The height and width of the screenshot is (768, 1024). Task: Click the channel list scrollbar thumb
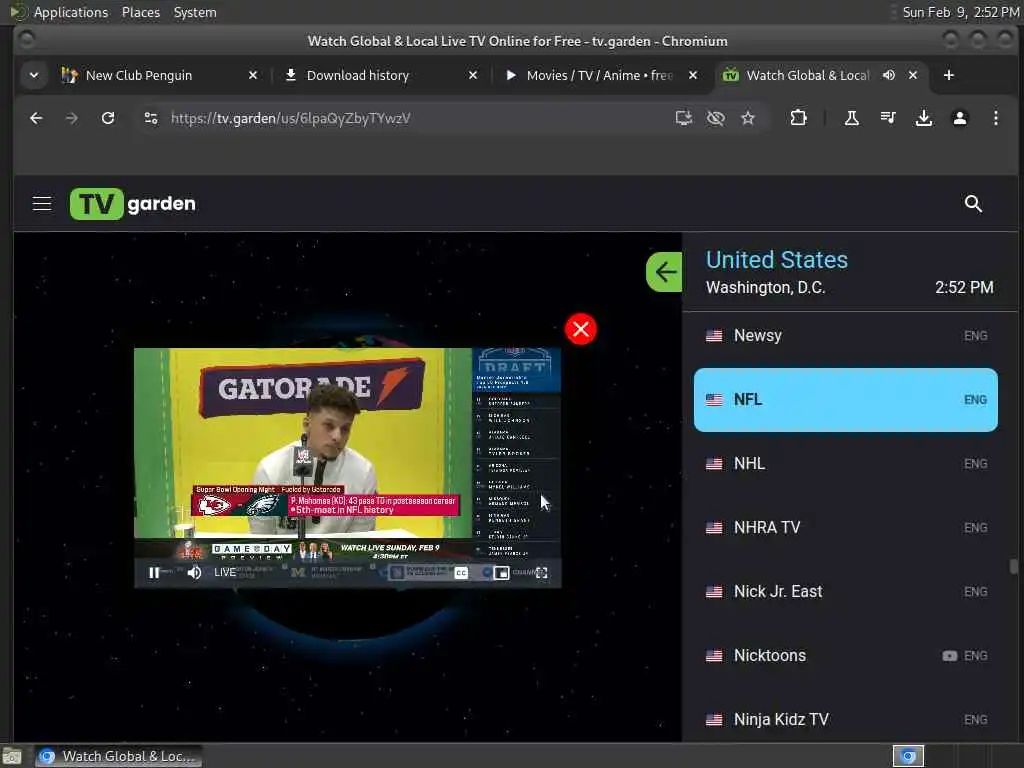pyautogui.click(x=1014, y=566)
